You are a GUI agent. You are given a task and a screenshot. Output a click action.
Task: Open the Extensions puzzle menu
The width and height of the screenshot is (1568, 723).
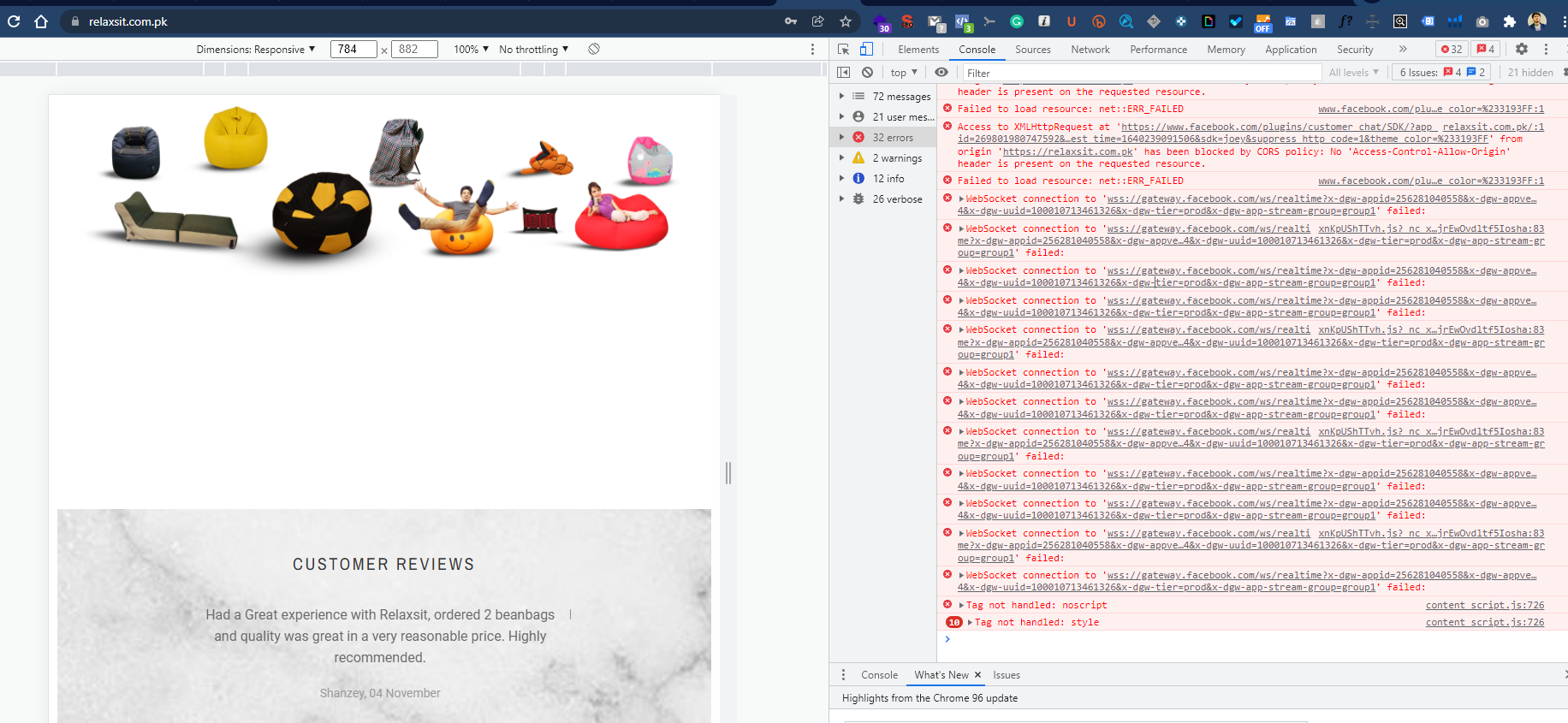pos(1510,21)
